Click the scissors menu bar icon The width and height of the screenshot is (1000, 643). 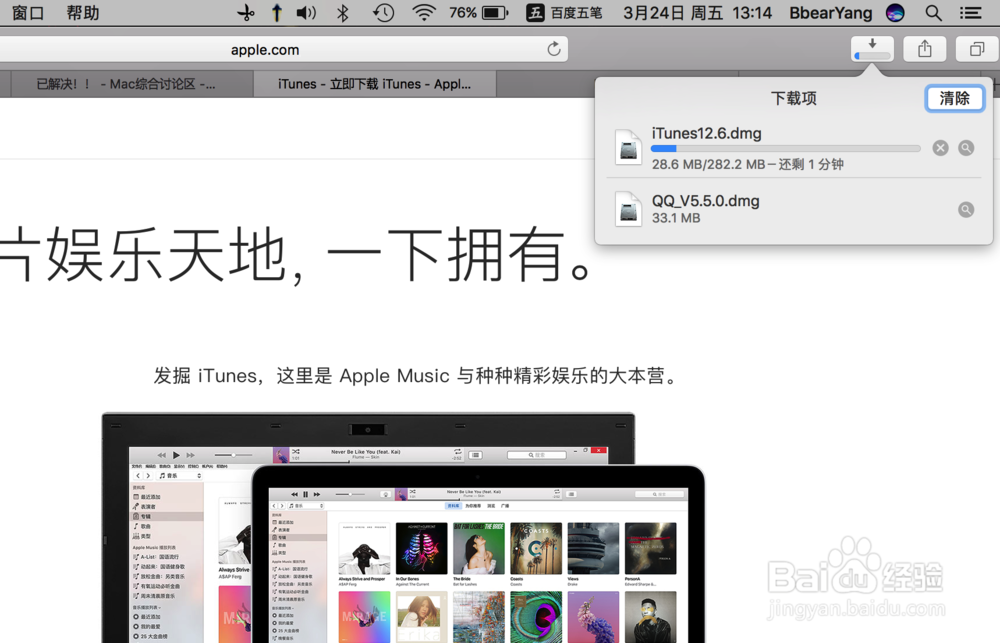coord(246,13)
